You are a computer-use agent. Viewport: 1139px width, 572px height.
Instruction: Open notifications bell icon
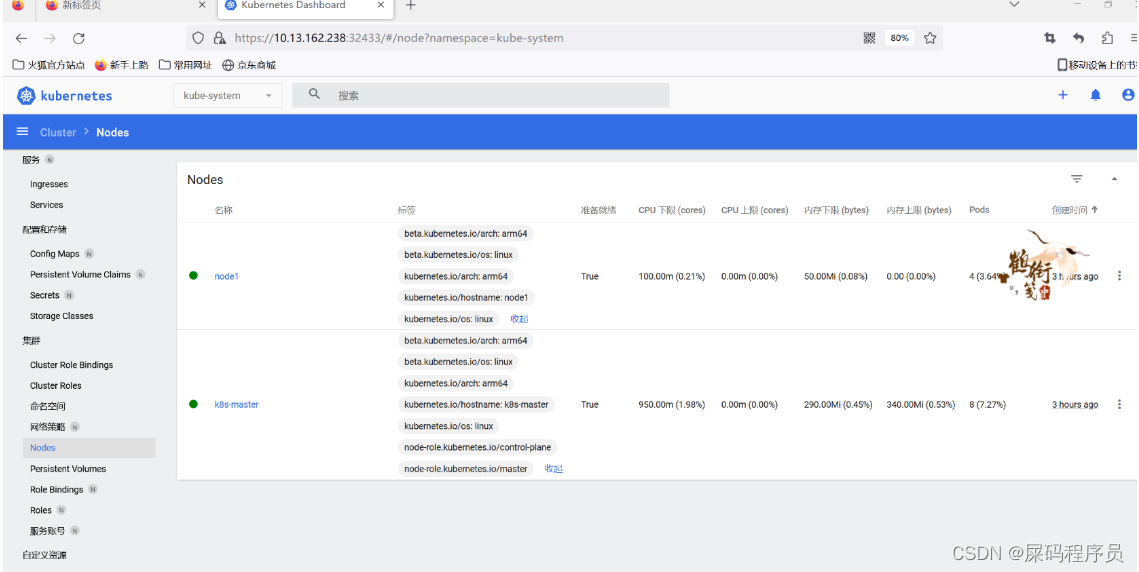tap(1095, 94)
